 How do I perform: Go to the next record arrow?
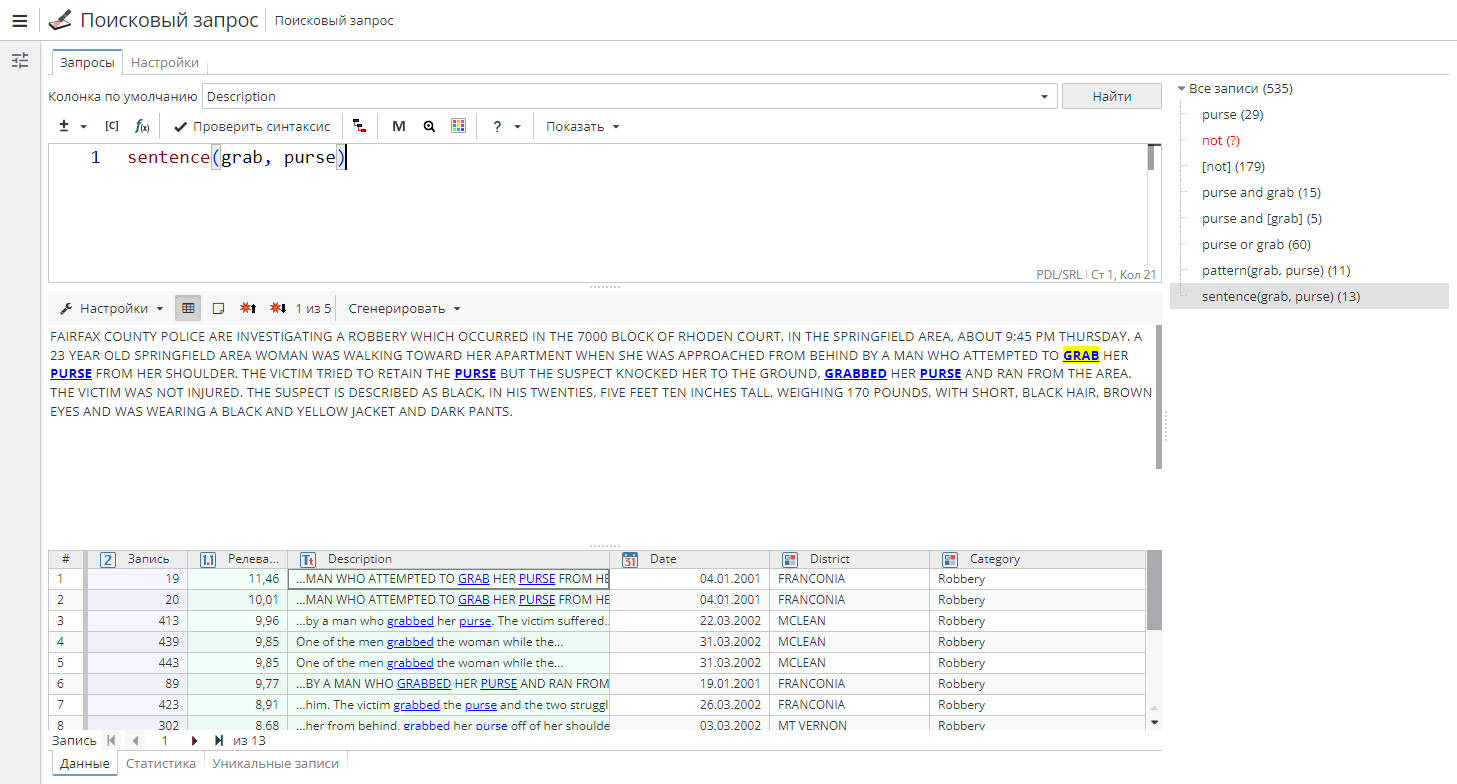194,741
